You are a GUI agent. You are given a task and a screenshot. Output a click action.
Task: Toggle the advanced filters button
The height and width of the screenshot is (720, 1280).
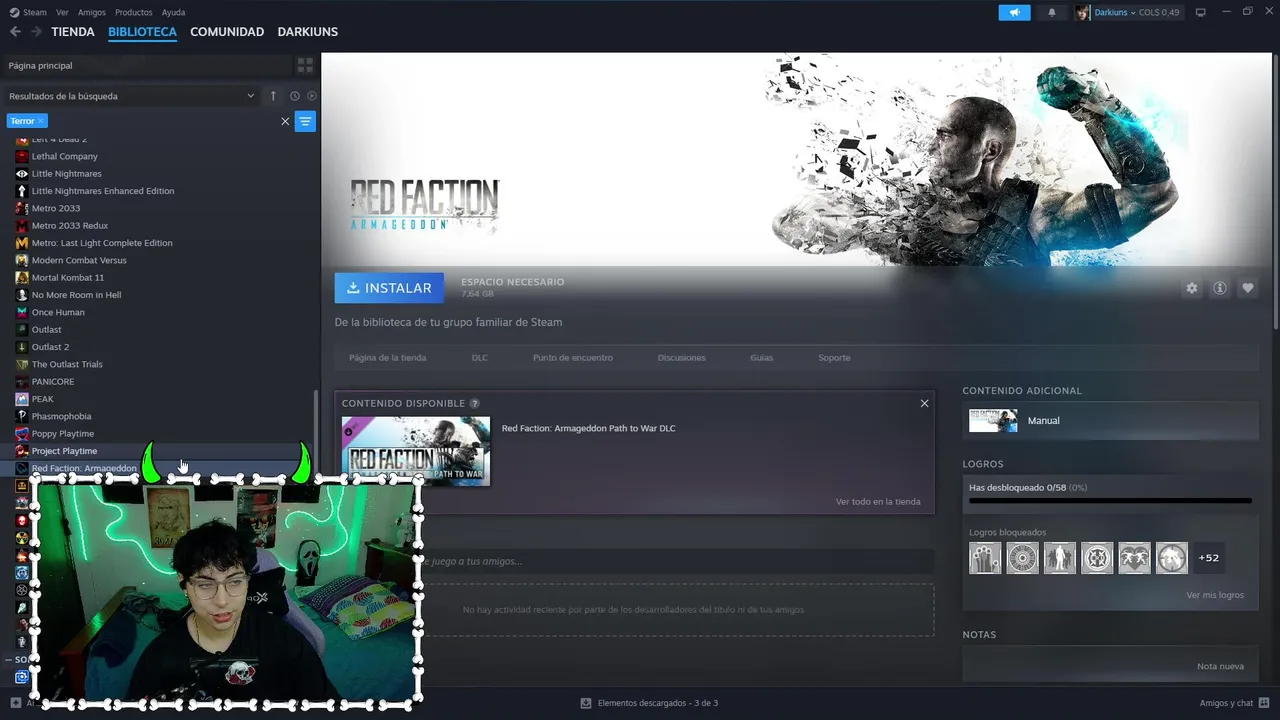coord(305,121)
